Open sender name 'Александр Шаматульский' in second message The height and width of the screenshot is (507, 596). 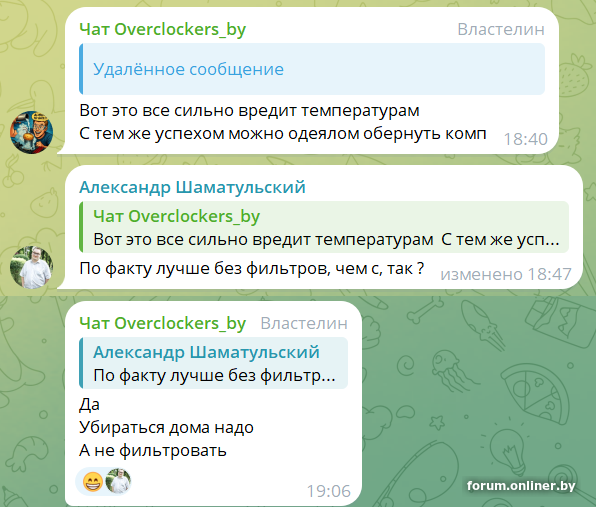point(192,187)
